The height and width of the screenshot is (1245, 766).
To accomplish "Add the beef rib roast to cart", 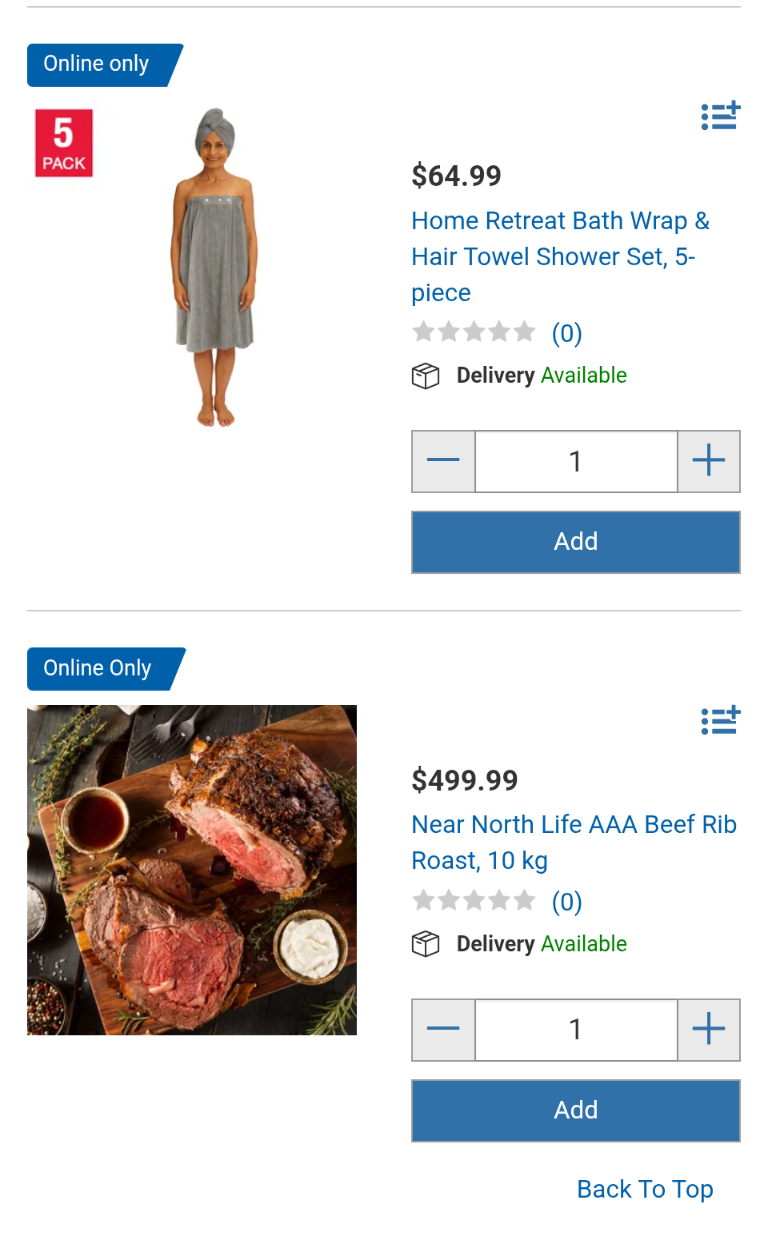I will (576, 1110).
